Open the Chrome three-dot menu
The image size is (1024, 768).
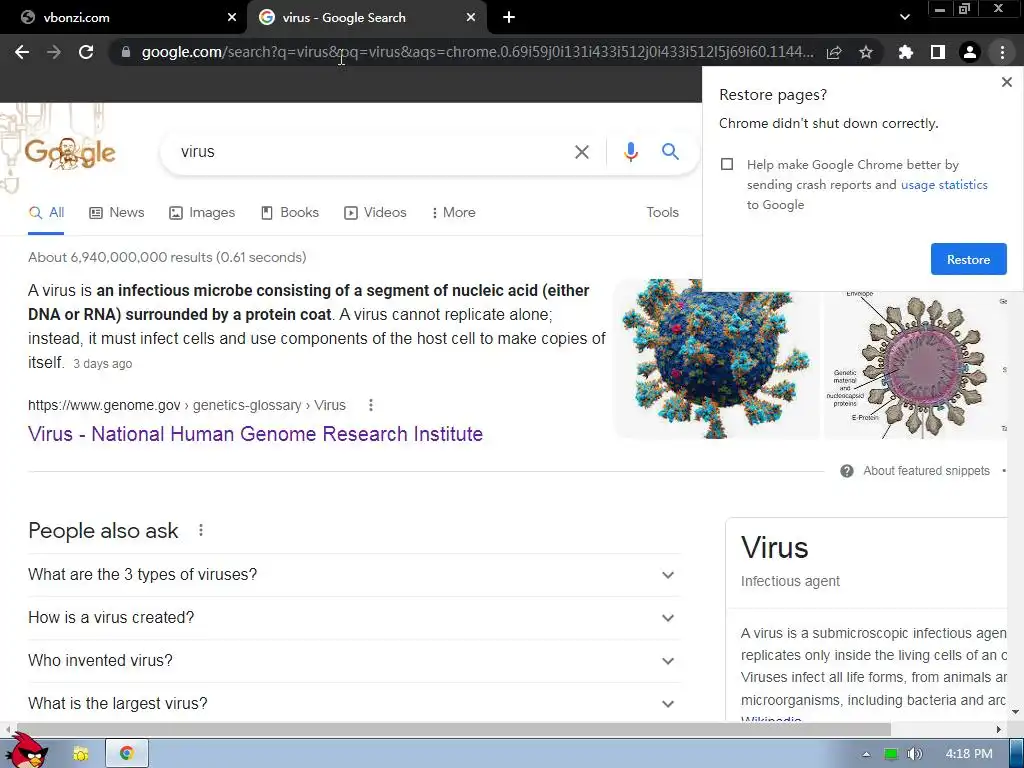(1002, 52)
